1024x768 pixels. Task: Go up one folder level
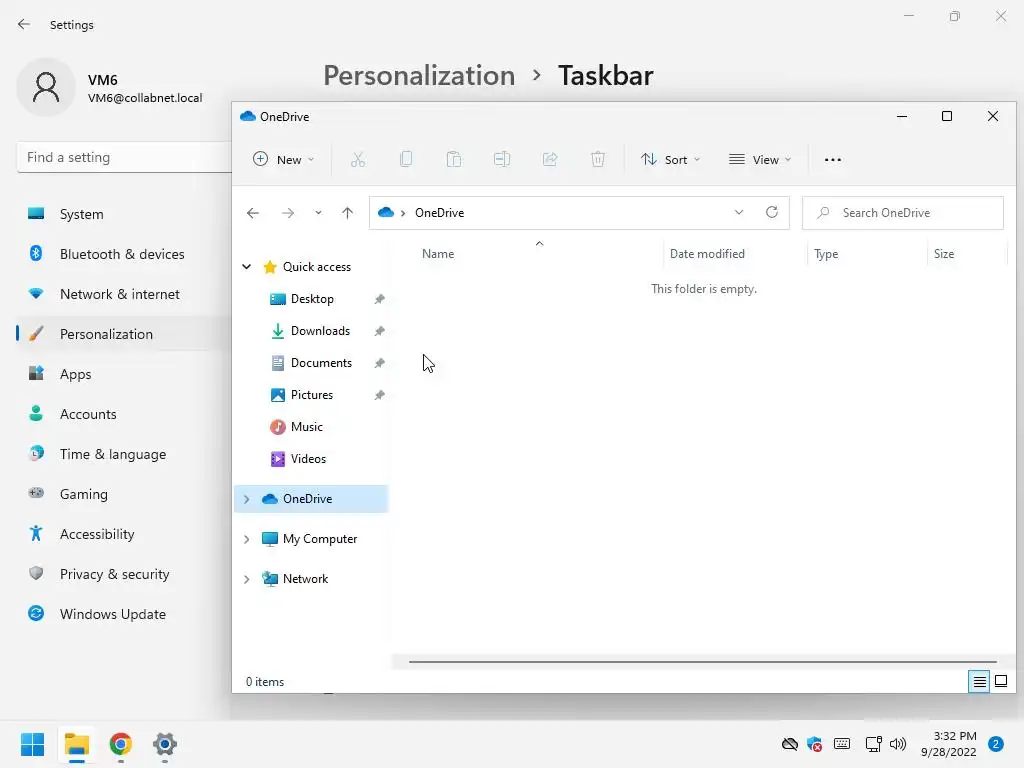point(347,213)
